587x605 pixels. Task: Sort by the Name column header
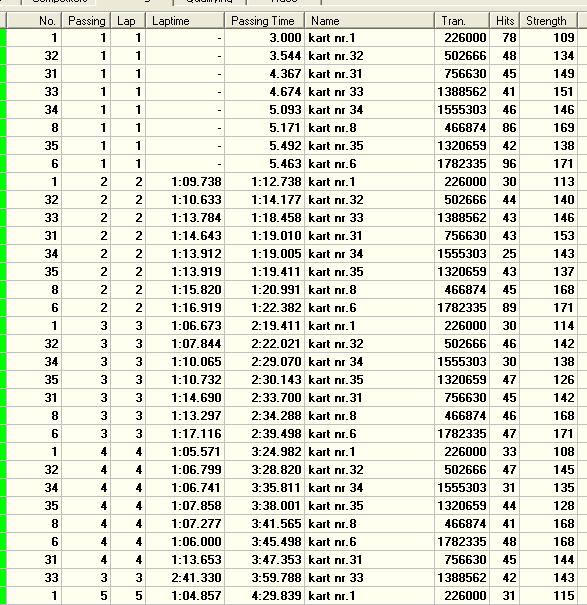(x=370, y=20)
